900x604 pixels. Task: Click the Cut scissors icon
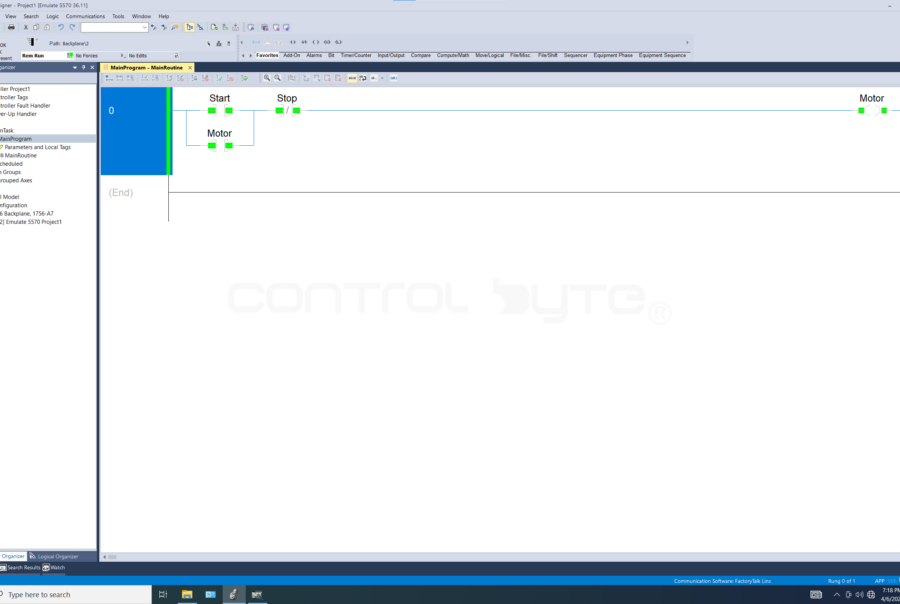(25, 27)
